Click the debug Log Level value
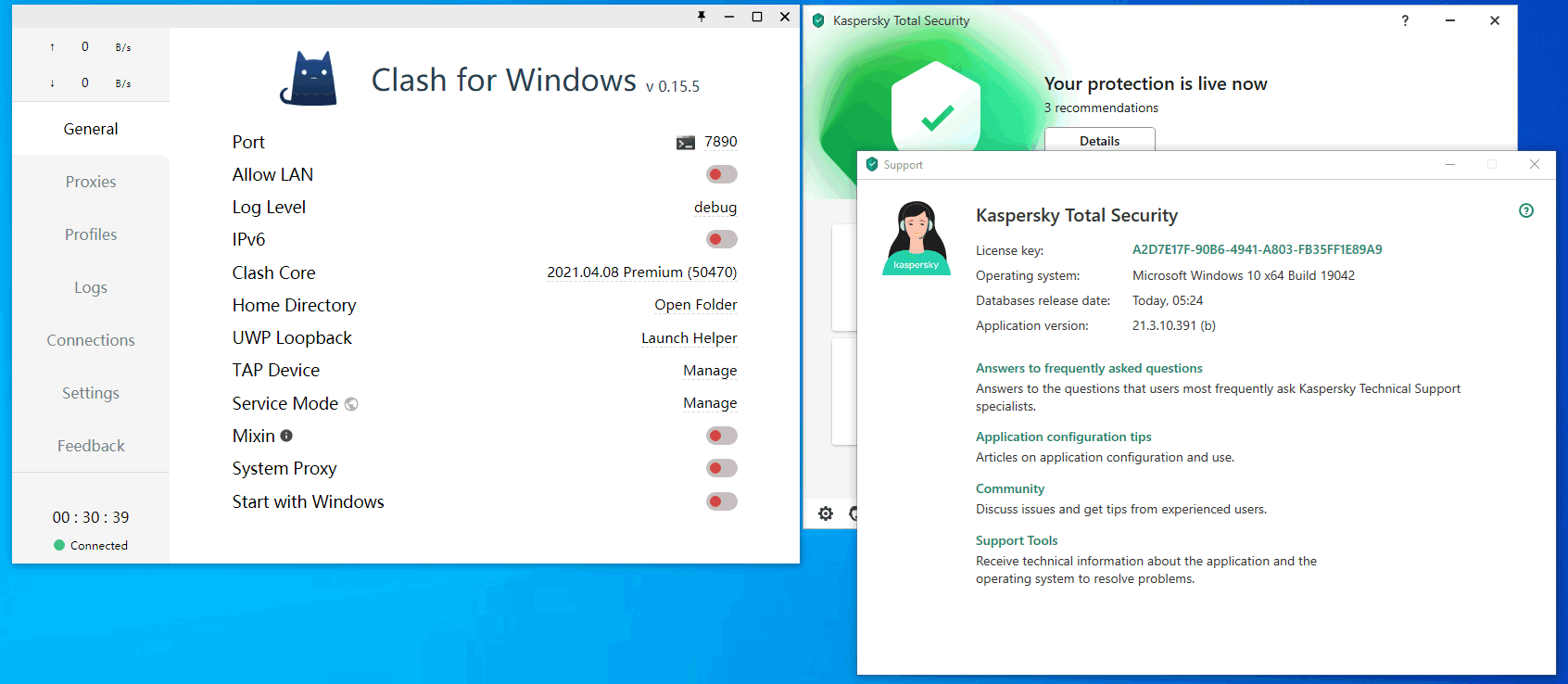Screen dimensions: 1568x684 coord(715,208)
